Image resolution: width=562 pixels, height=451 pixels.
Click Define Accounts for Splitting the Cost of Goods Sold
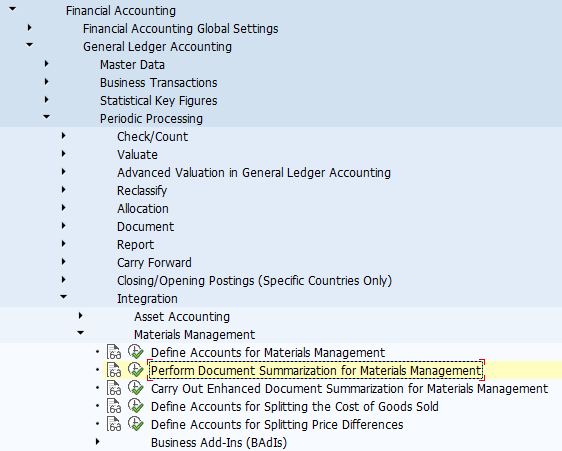point(295,407)
